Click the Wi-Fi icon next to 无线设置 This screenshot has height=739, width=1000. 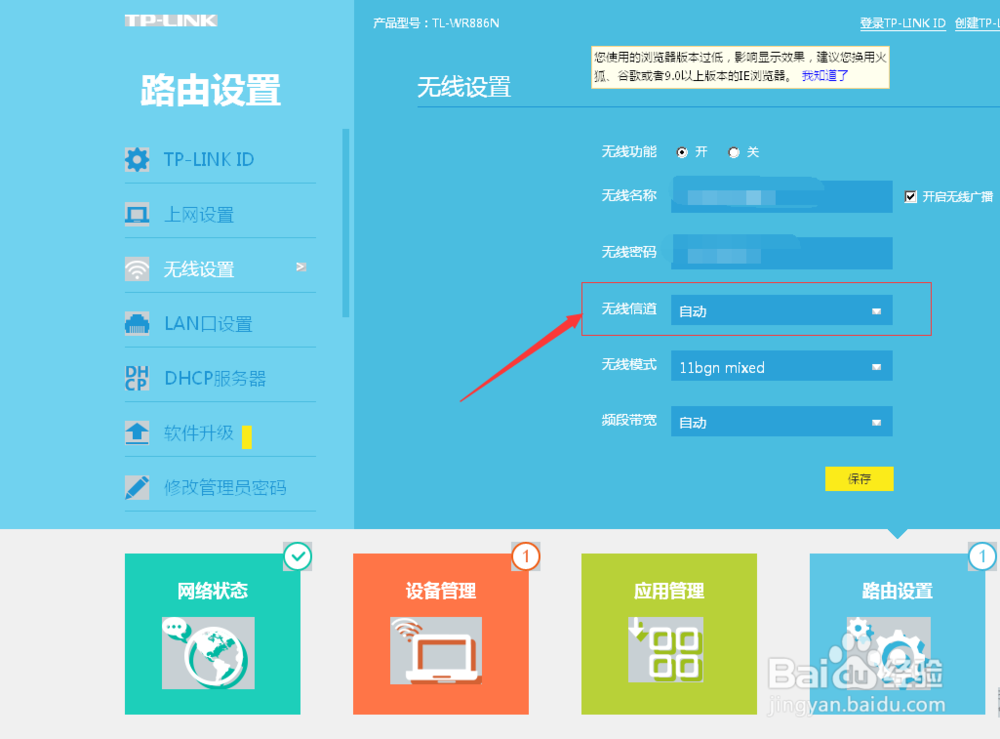pyautogui.click(x=137, y=268)
